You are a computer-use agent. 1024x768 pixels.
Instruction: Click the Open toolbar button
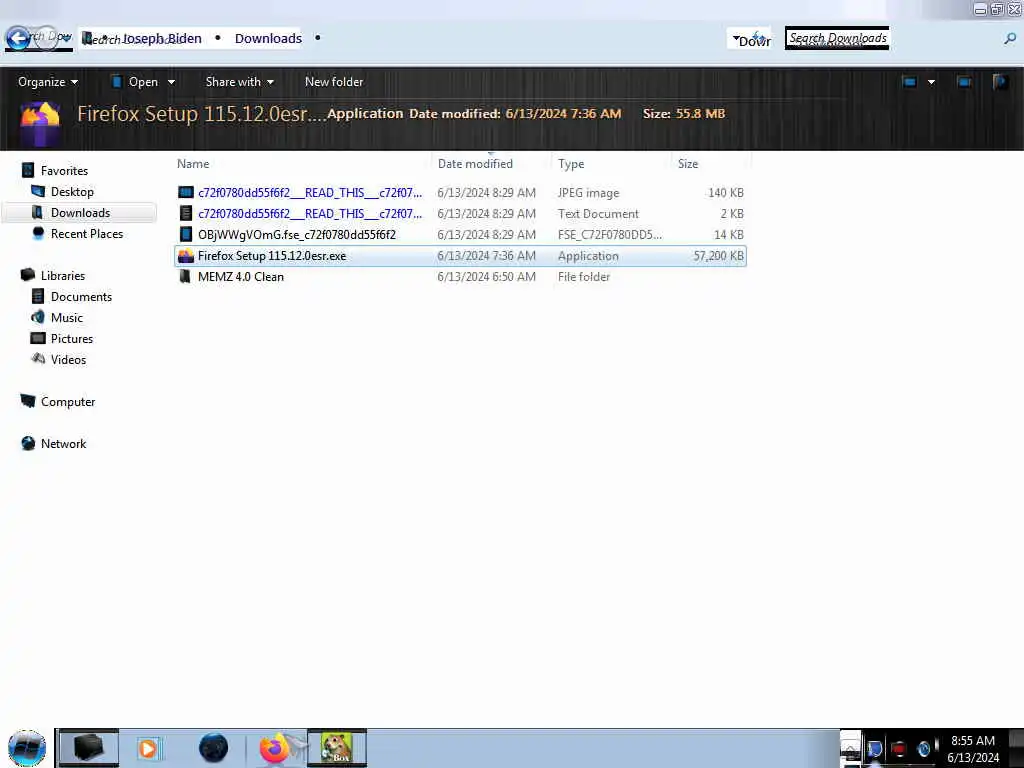(135, 82)
